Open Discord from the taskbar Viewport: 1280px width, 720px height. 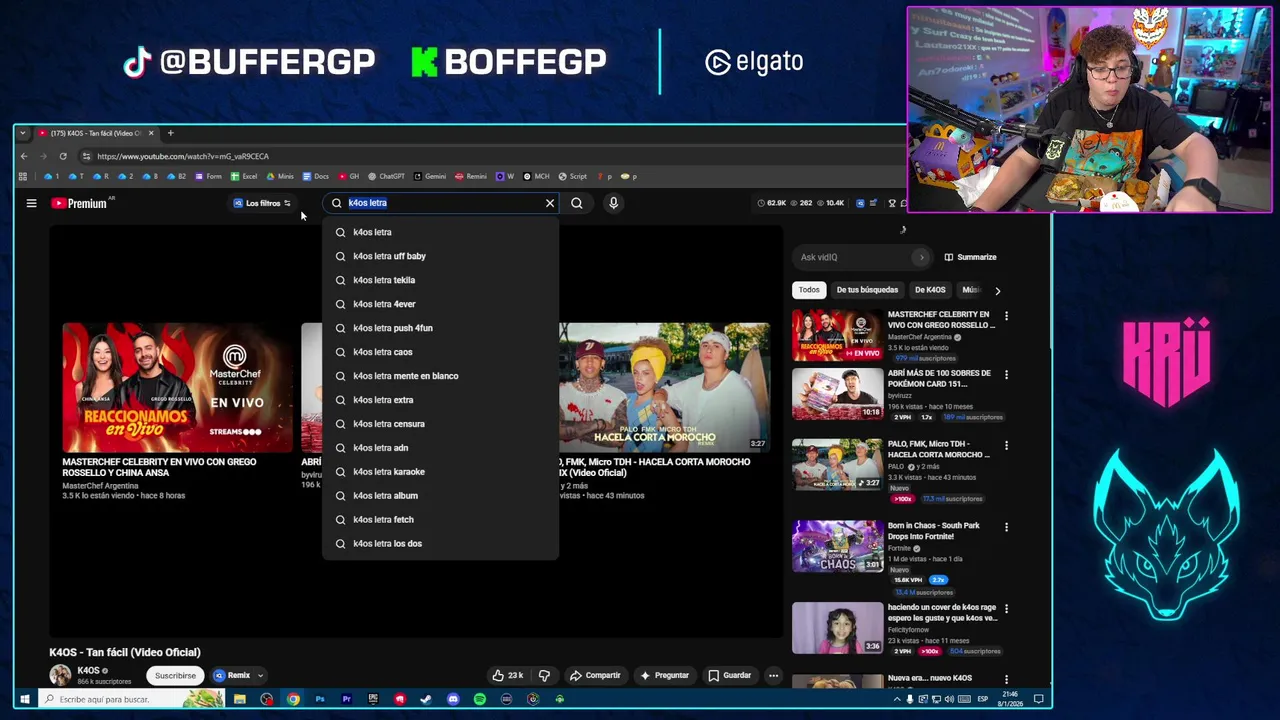tap(453, 699)
